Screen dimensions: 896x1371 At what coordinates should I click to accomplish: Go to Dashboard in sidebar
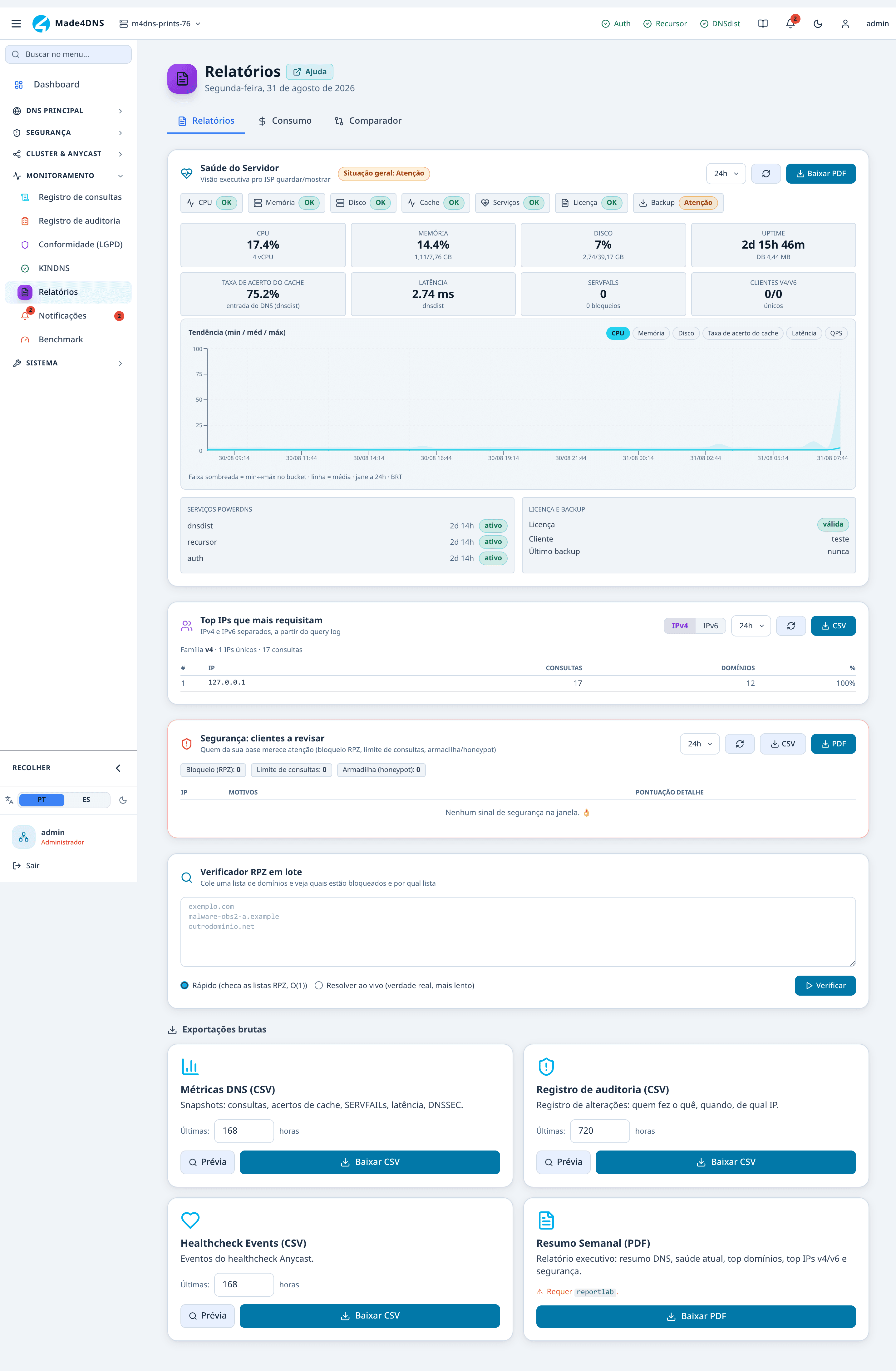pyautogui.click(x=68, y=84)
